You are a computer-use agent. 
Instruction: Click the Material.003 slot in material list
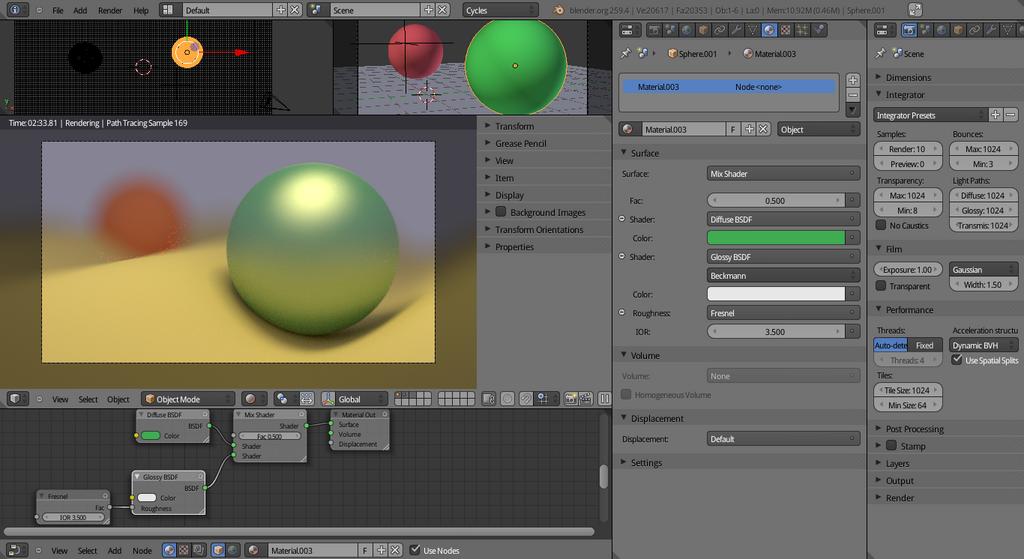point(729,86)
